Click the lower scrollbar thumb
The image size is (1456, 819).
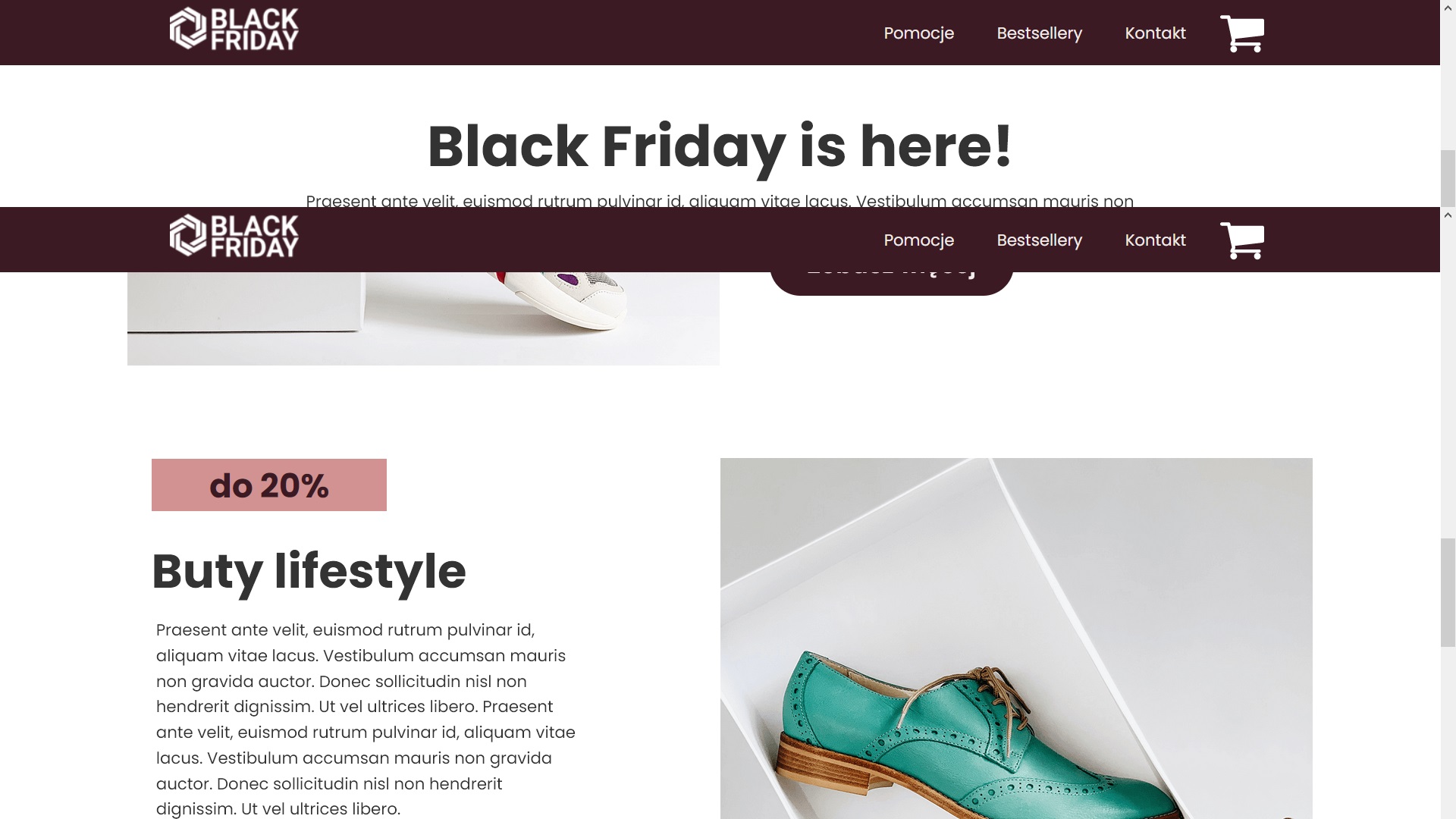tap(1448, 592)
